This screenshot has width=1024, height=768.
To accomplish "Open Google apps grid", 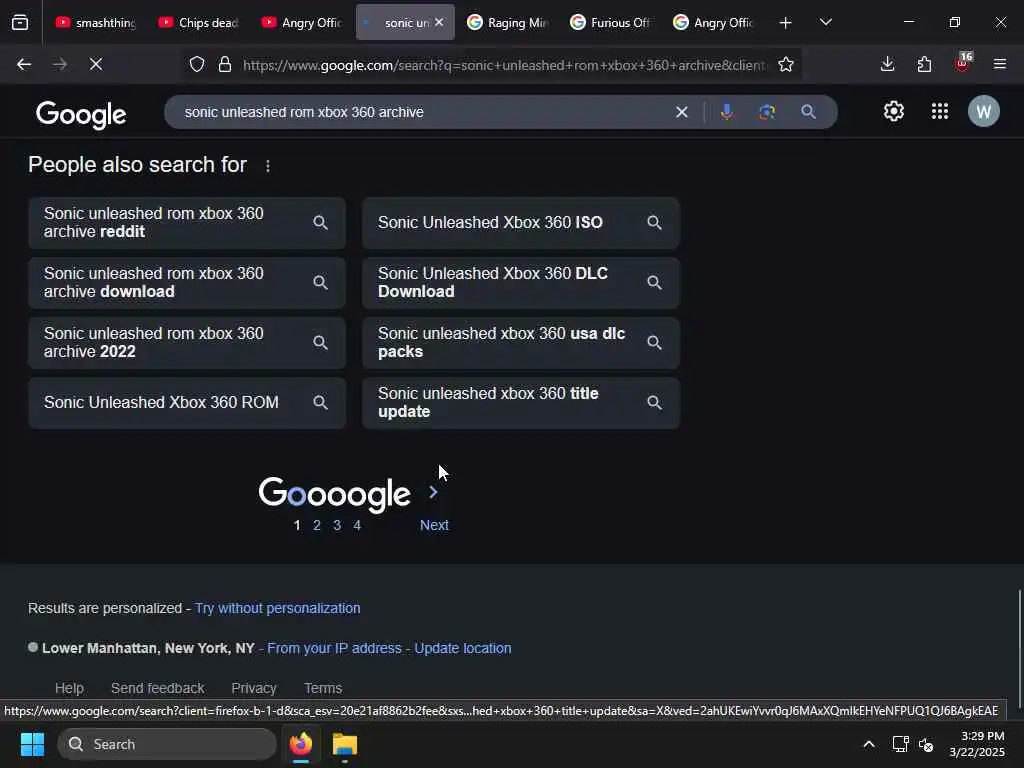I will click(x=939, y=112).
